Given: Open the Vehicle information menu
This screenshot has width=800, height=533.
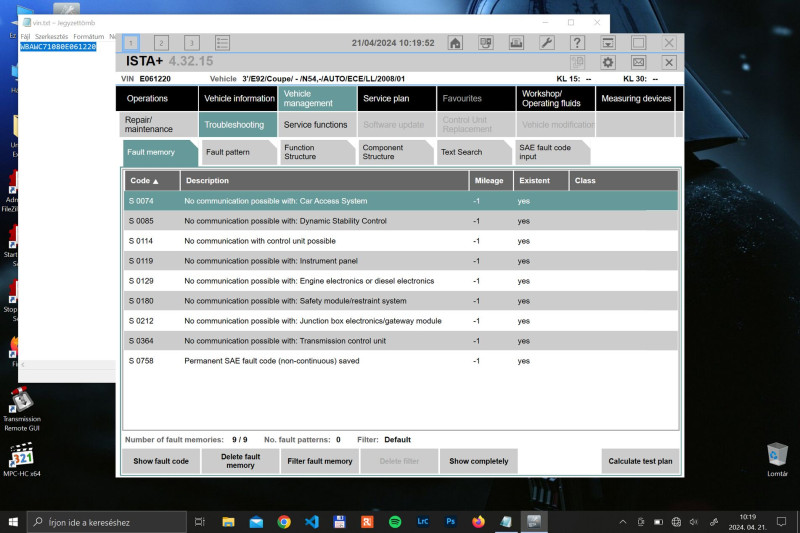Looking at the screenshot, I should (238, 98).
